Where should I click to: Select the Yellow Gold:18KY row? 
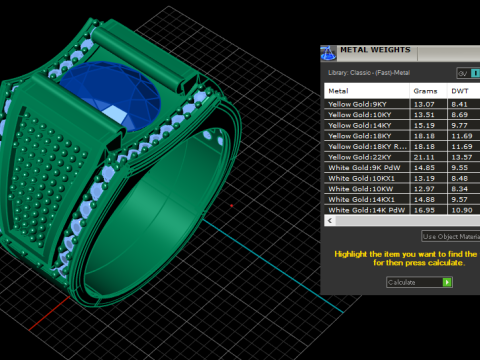[x=402, y=136]
